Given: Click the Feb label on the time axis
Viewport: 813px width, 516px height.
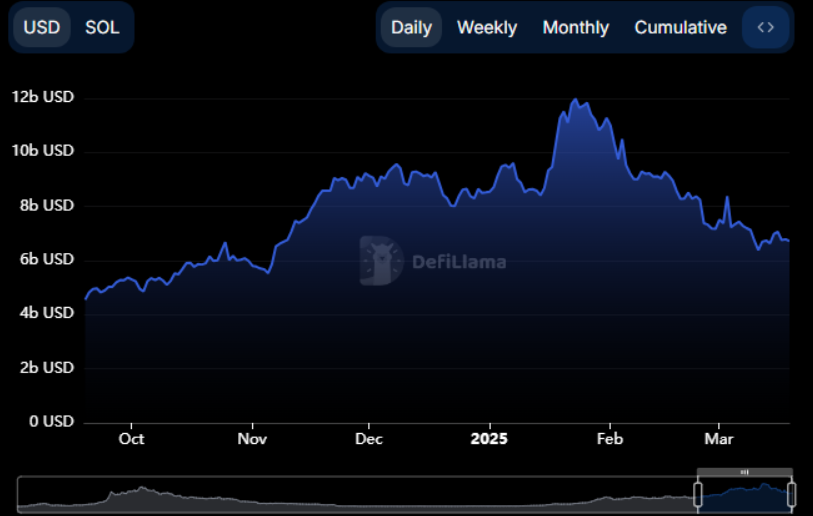Looking at the screenshot, I should [x=609, y=439].
